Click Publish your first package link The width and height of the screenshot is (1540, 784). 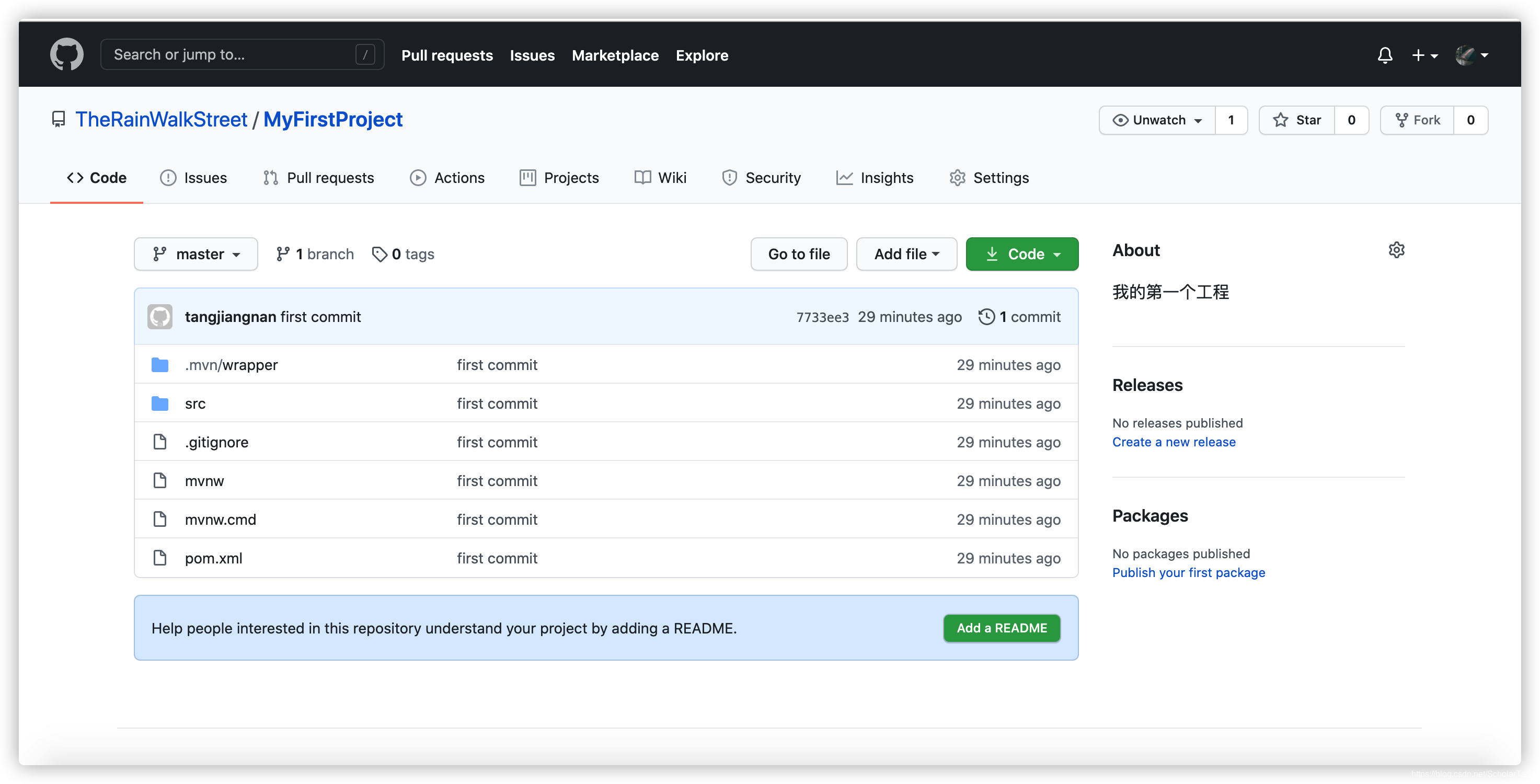point(1189,572)
